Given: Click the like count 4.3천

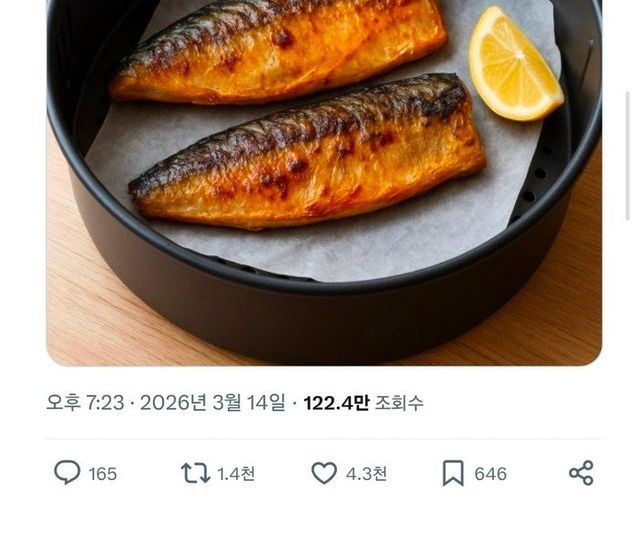Looking at the screenshot, I should point(366,474).
